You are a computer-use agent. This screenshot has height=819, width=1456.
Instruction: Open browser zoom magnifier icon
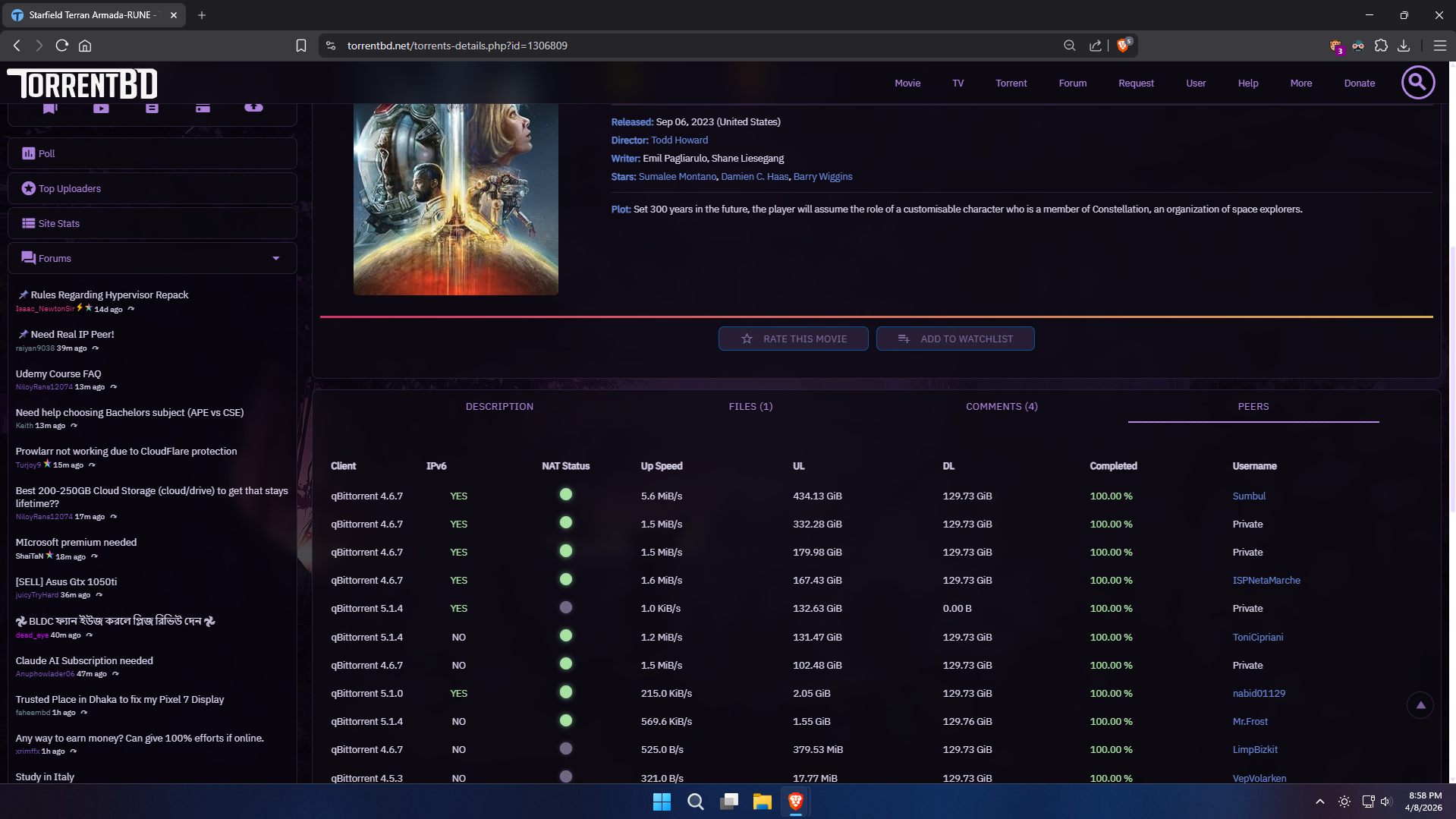coord(1069,46)
